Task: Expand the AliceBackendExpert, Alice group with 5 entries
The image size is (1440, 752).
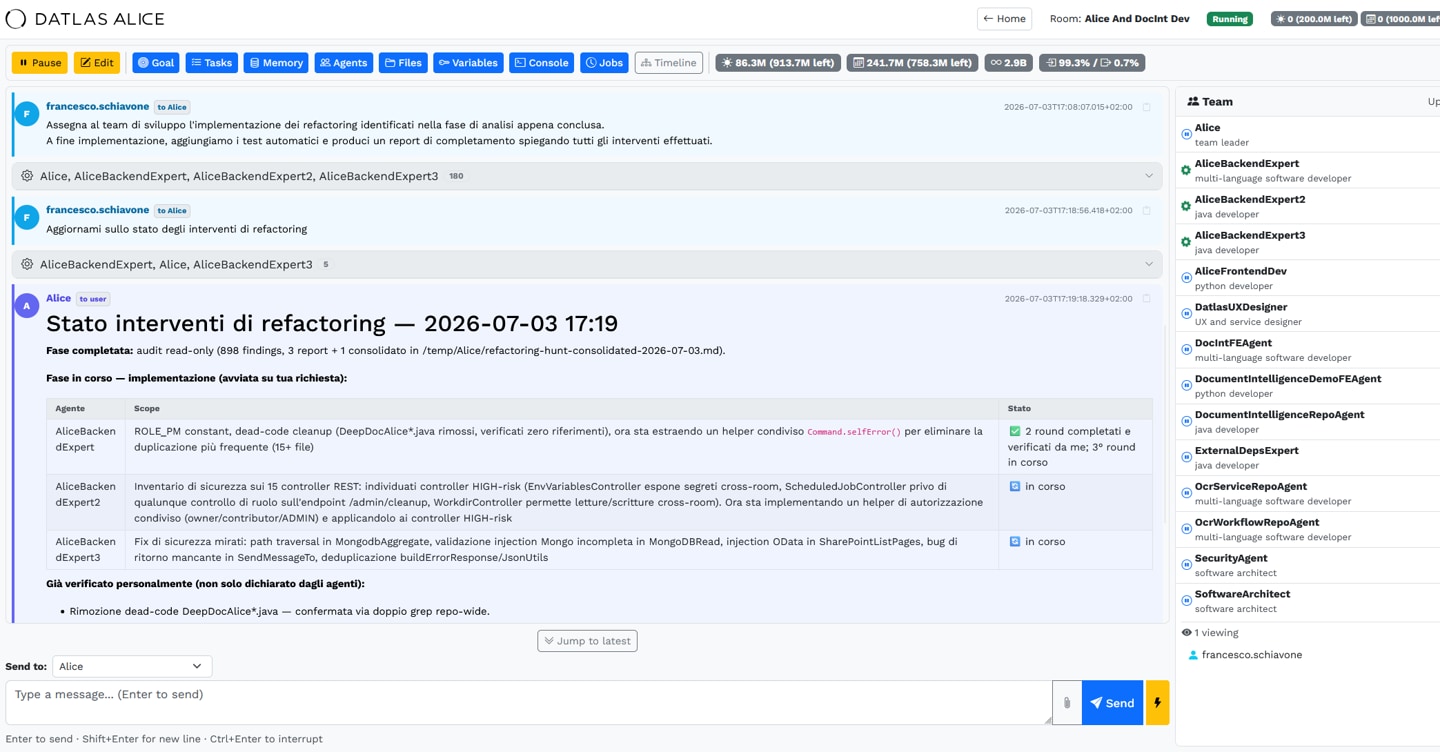Action: 587,265
